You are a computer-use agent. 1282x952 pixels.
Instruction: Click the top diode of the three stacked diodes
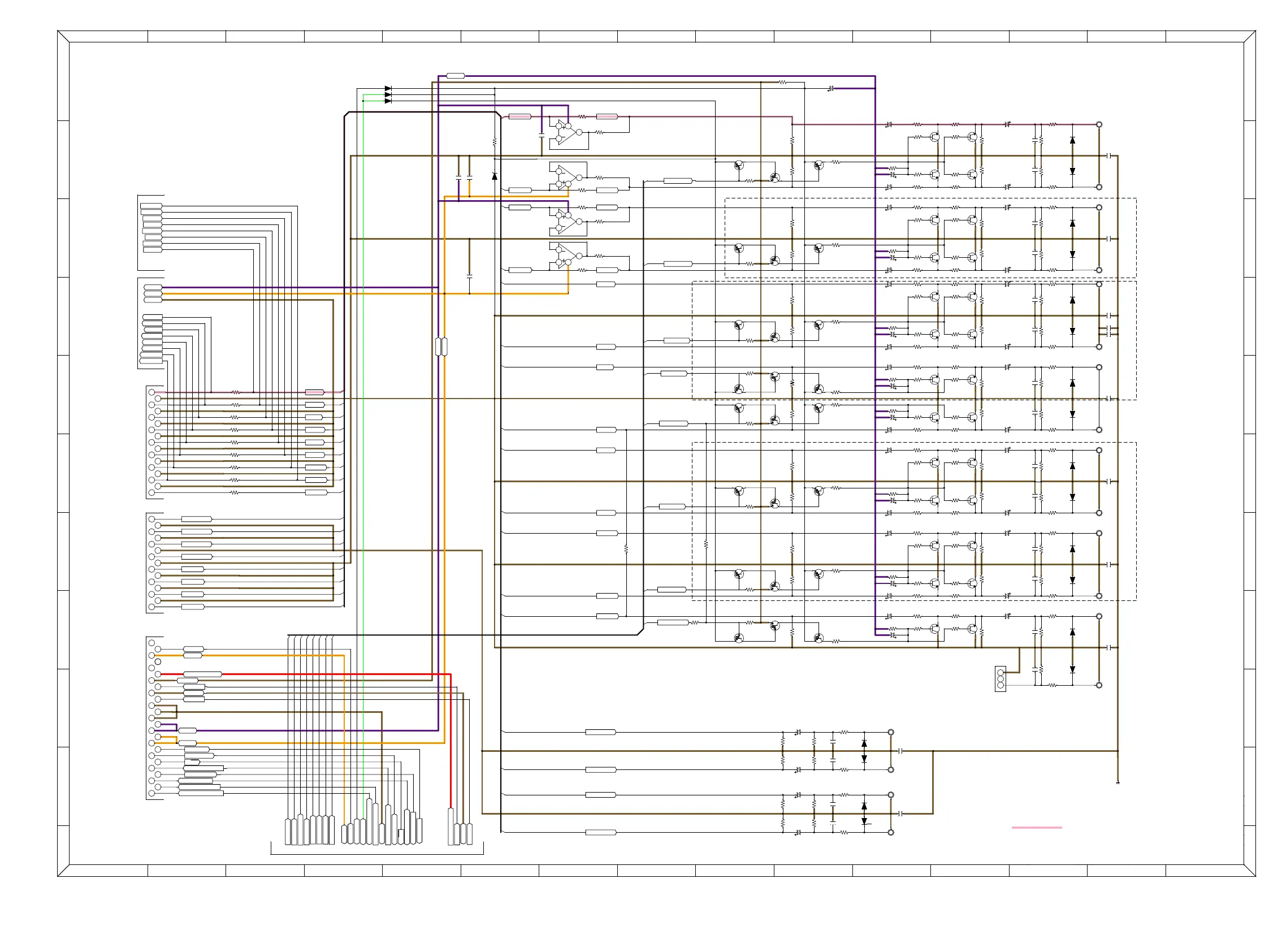click(x=388, y=89)
